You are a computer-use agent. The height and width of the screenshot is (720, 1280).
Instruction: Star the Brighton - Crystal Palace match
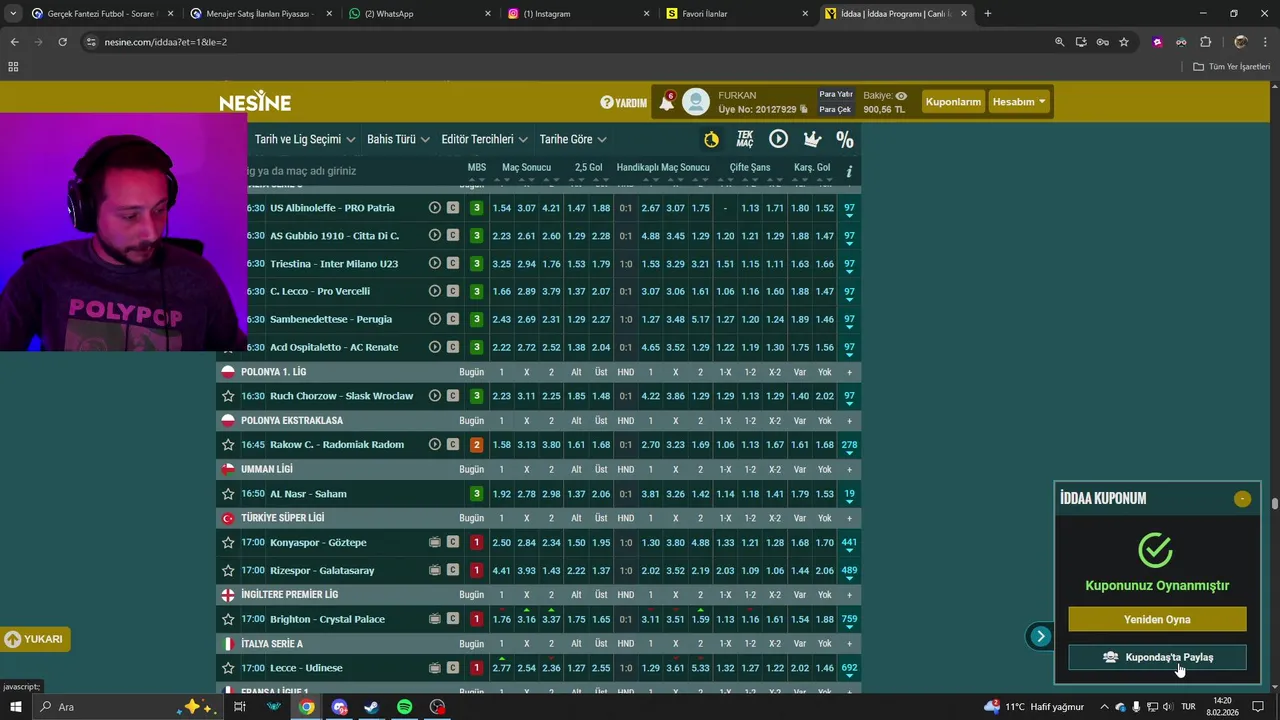[228, 620]
